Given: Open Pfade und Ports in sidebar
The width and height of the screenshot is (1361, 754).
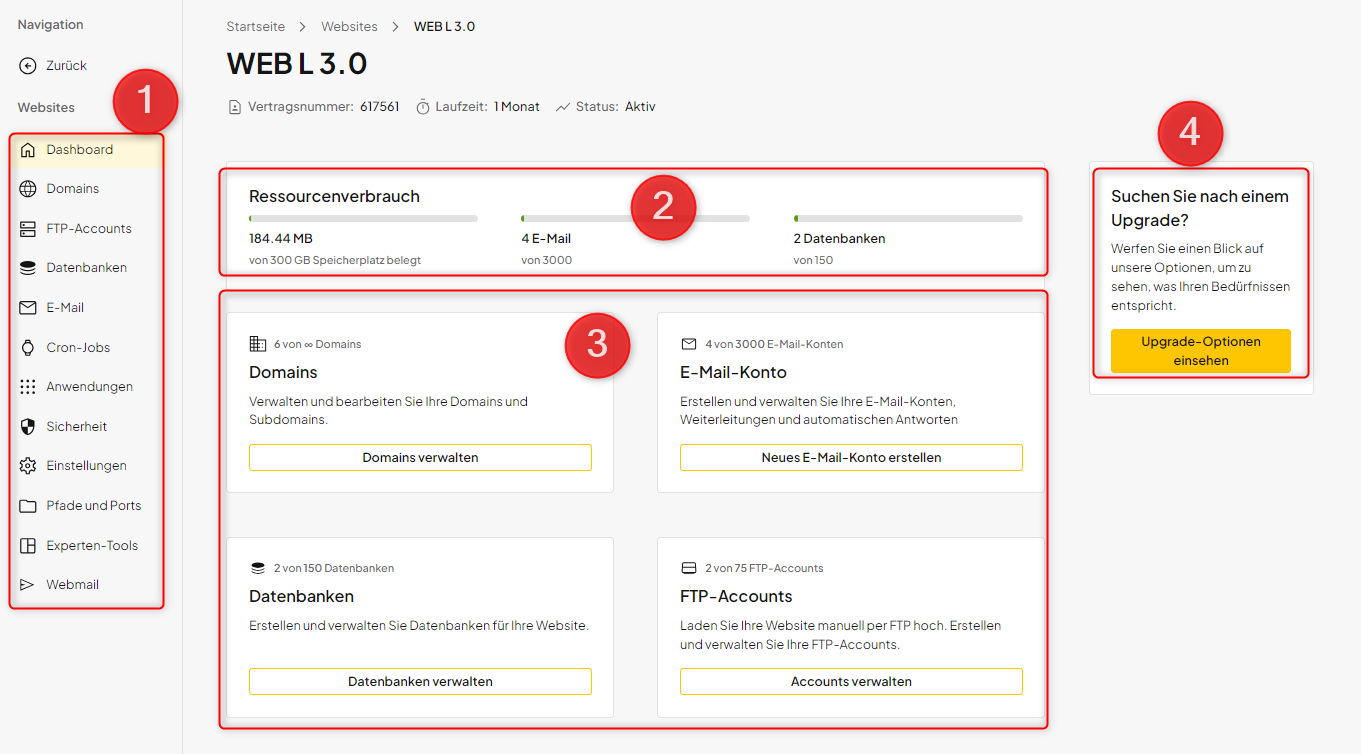Looking at the screenshot, I should (x=93, y=506).
